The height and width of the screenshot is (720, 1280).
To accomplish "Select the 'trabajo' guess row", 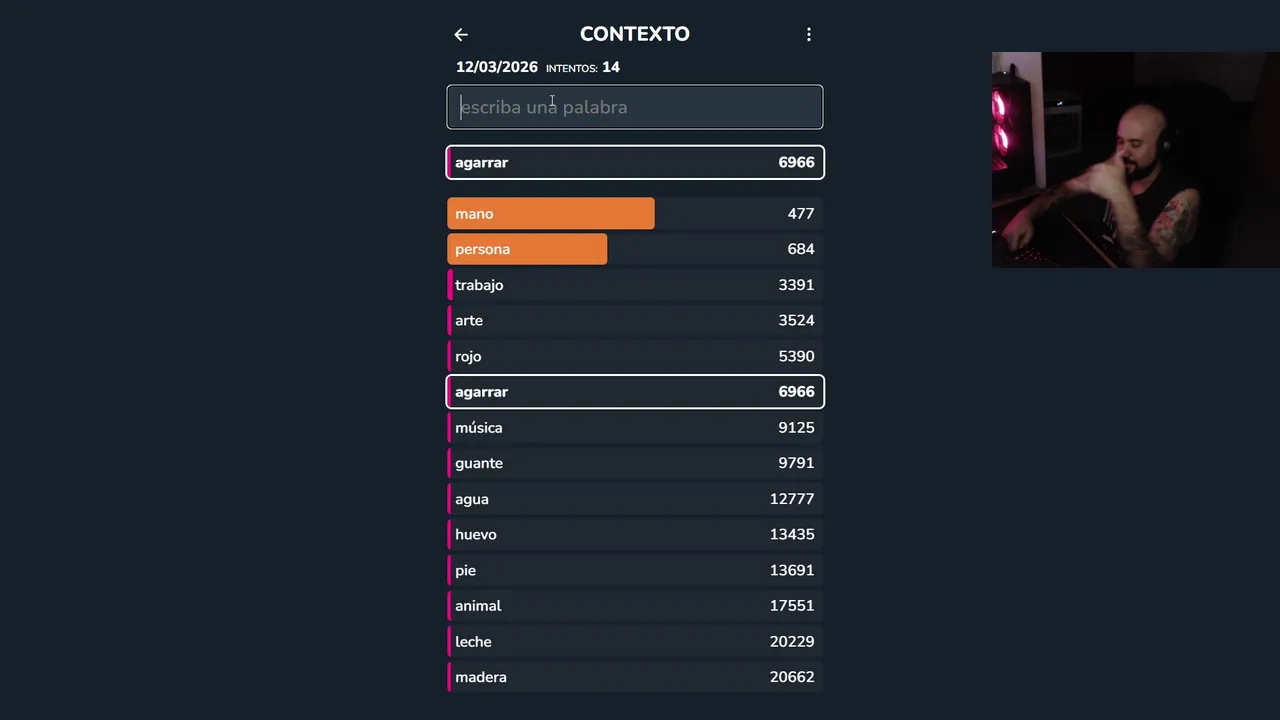I will click(x=635, y=285).
